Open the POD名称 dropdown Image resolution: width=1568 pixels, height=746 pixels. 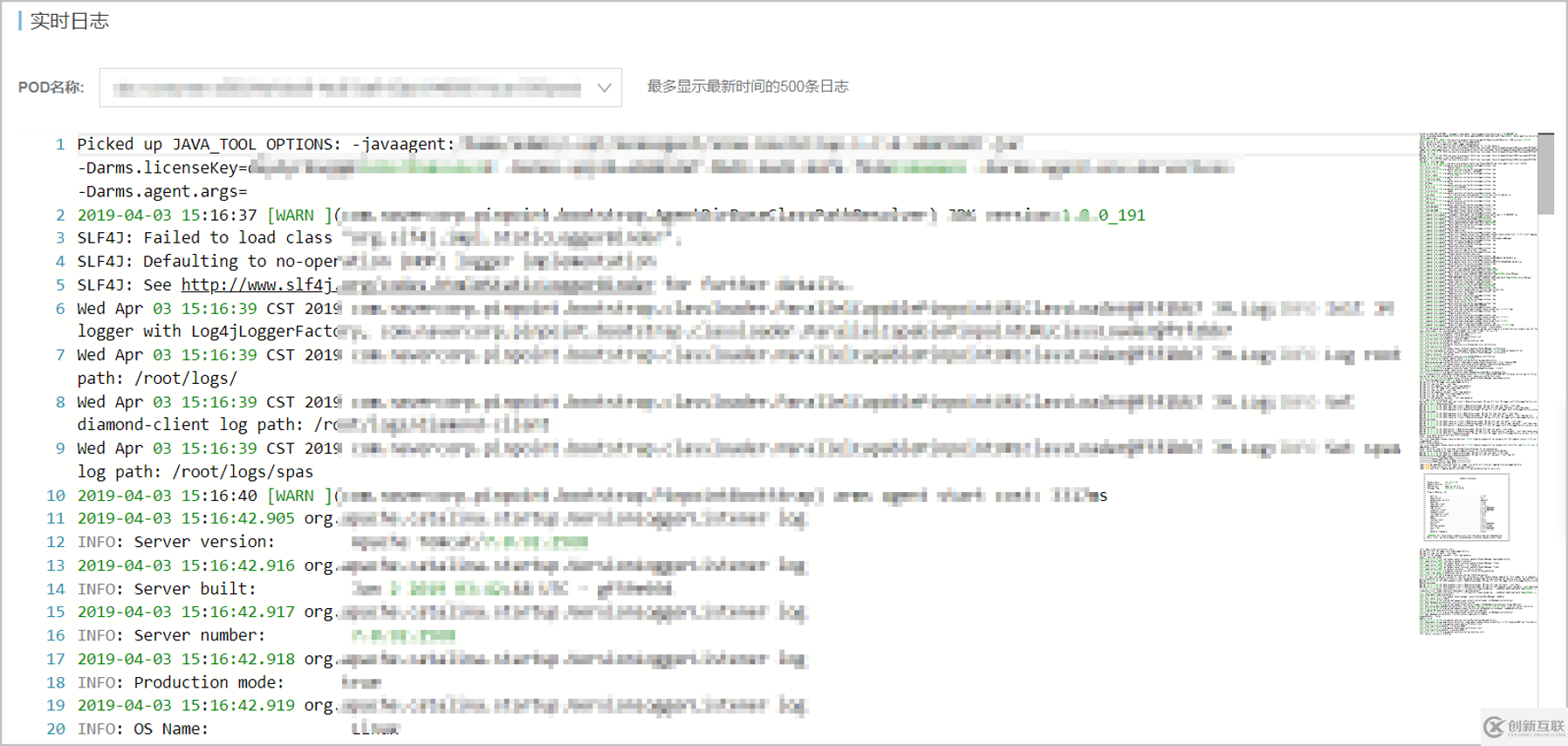(360, 87)
